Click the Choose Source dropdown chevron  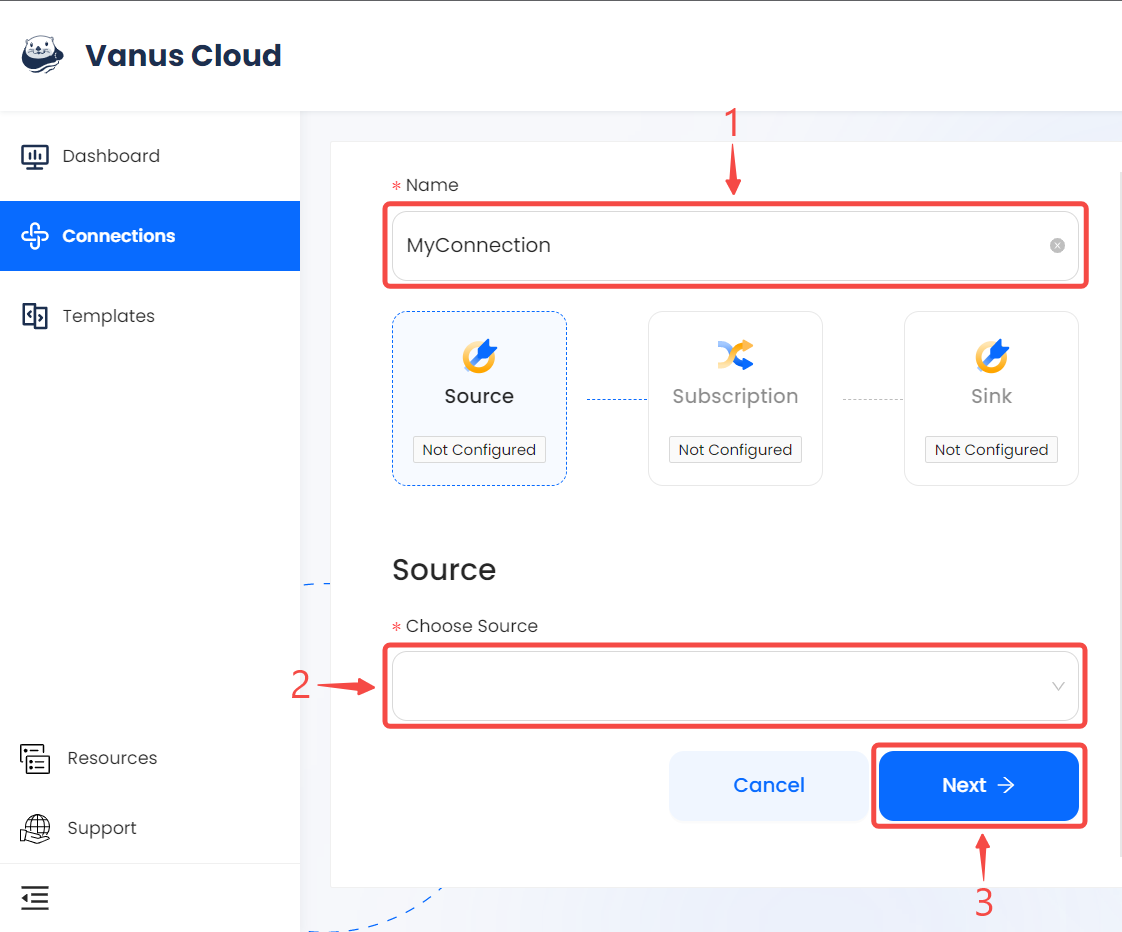click(1058, 686)
